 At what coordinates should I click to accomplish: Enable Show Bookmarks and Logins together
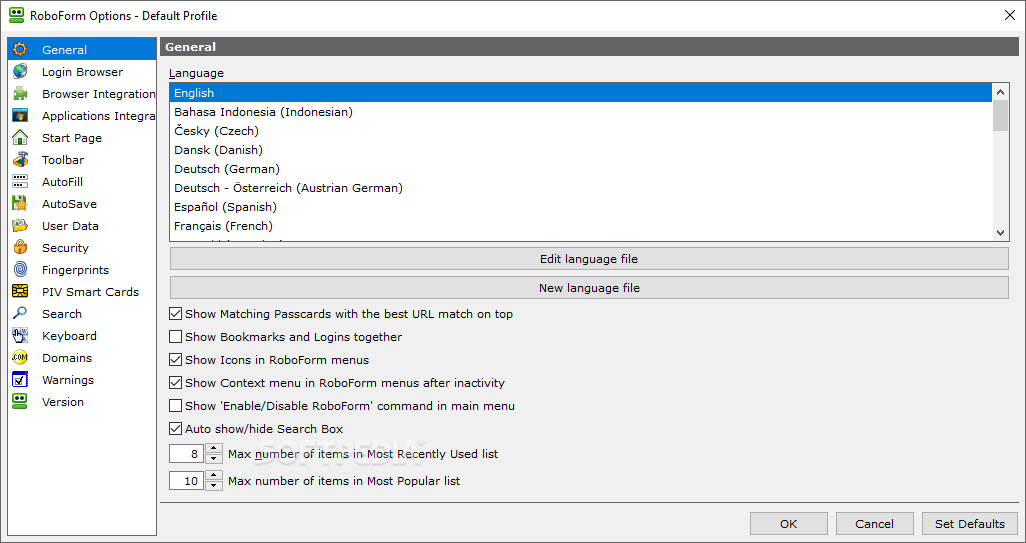pyautogui.click(x=175, y=337)
